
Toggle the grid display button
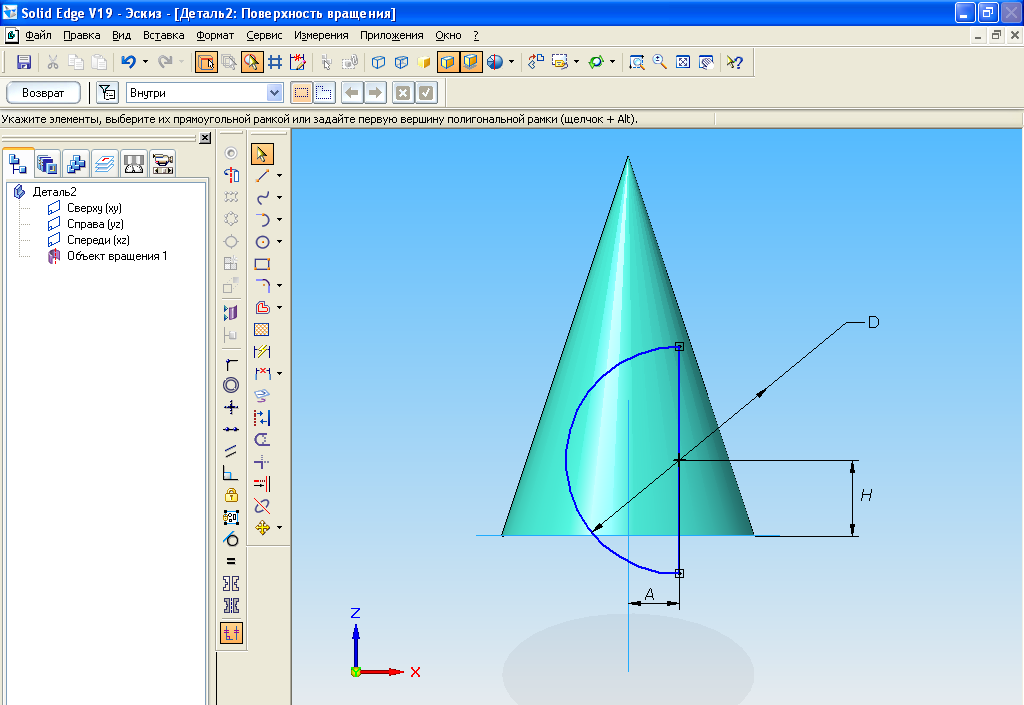[275, 62]
